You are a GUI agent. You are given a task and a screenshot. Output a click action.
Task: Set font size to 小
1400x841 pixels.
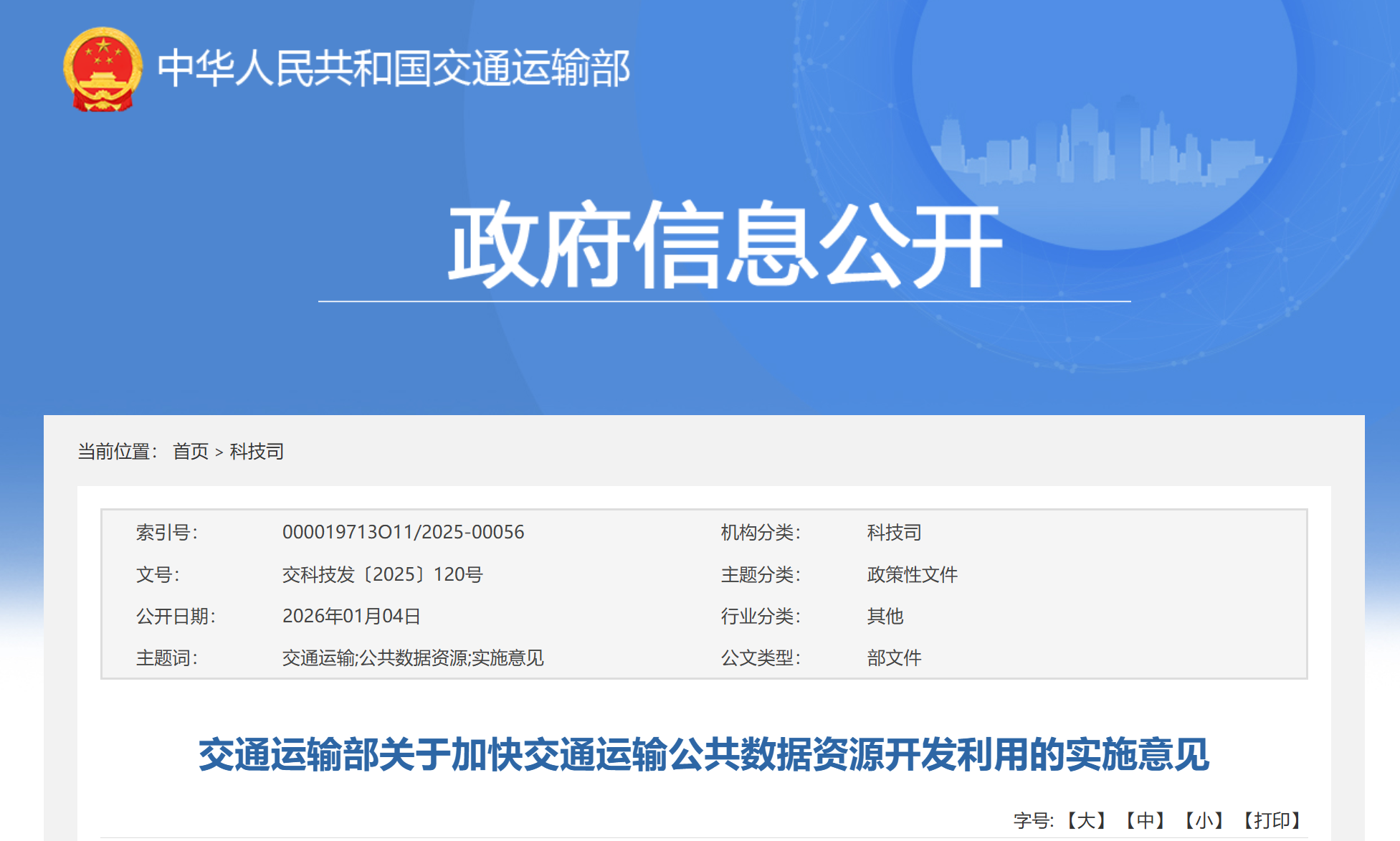pos(1204,820)
